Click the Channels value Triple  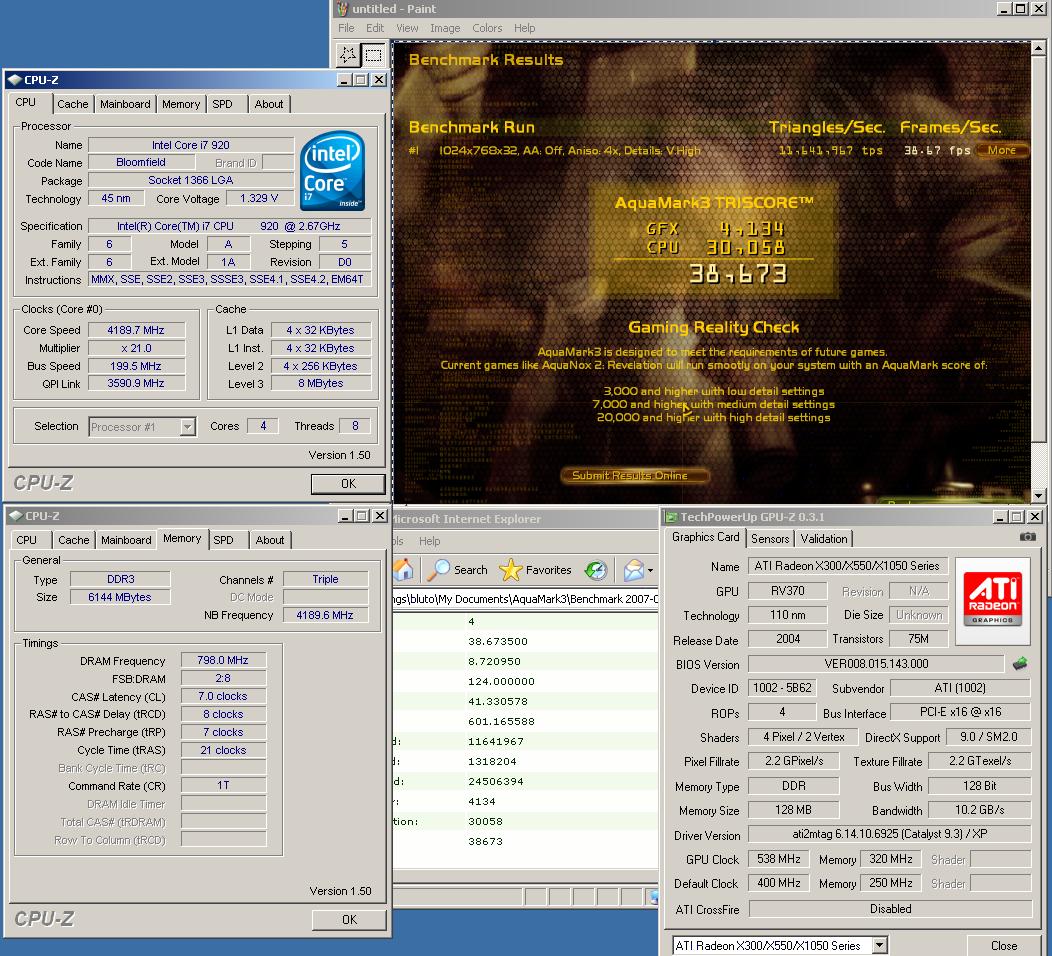(x=325, y=579)
